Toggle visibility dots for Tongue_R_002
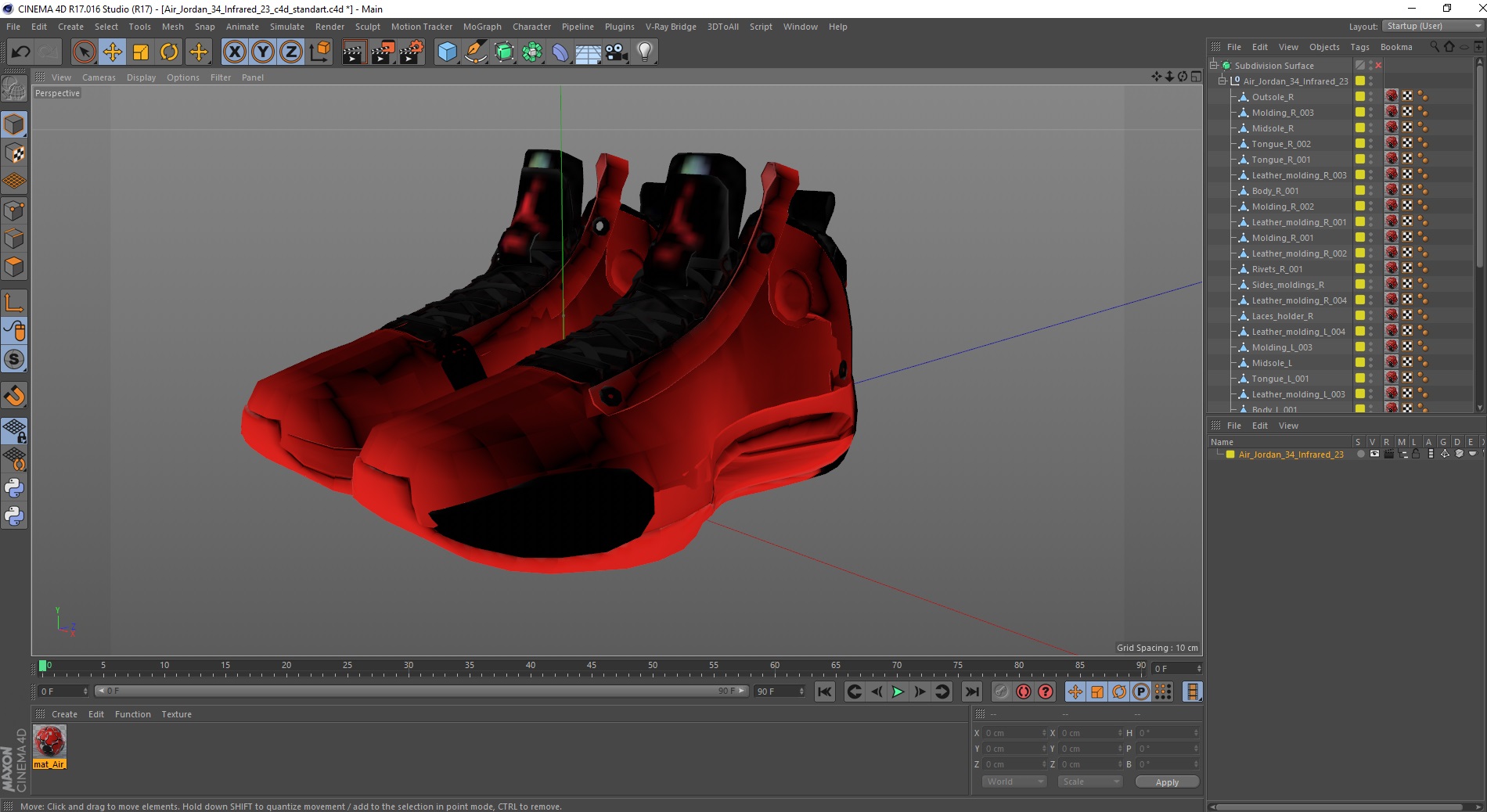 point(1371,143)
